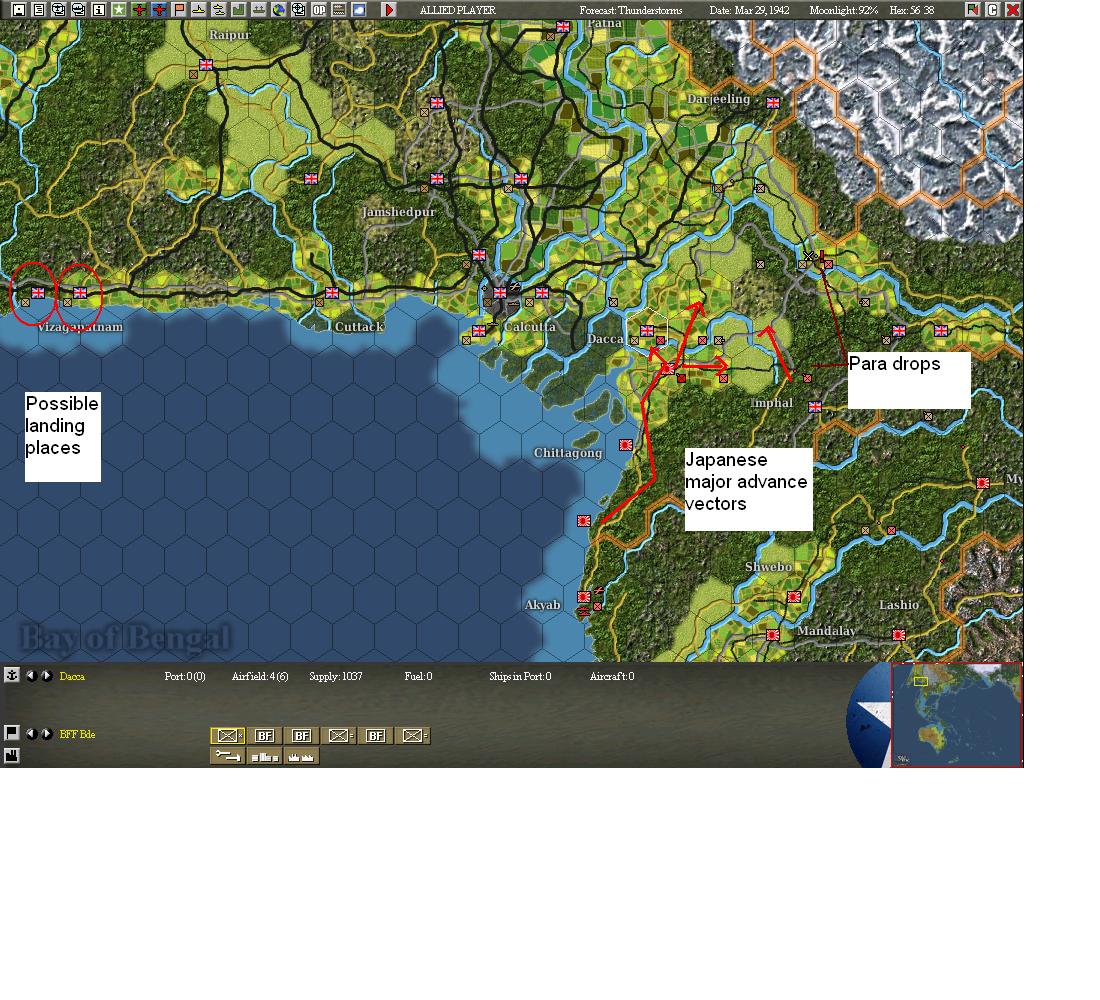Click the Calcutta city hex

pyautogui.click(x=500, y=293)
